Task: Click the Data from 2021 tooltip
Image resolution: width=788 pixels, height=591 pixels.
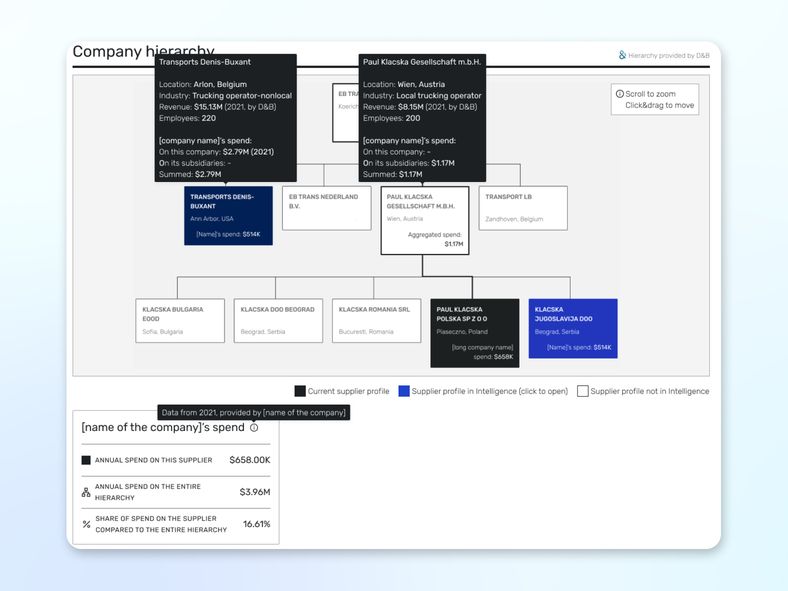Action: click(x=254, y=413)
